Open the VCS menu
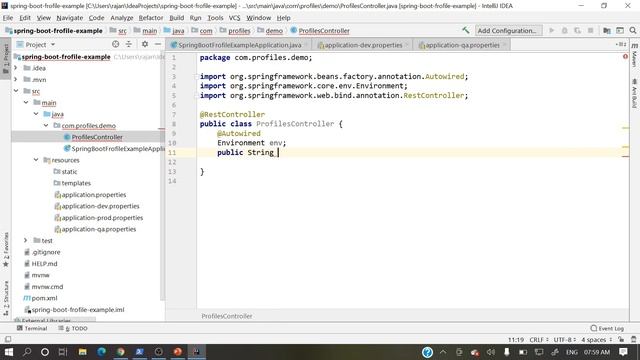 point(234,18)
